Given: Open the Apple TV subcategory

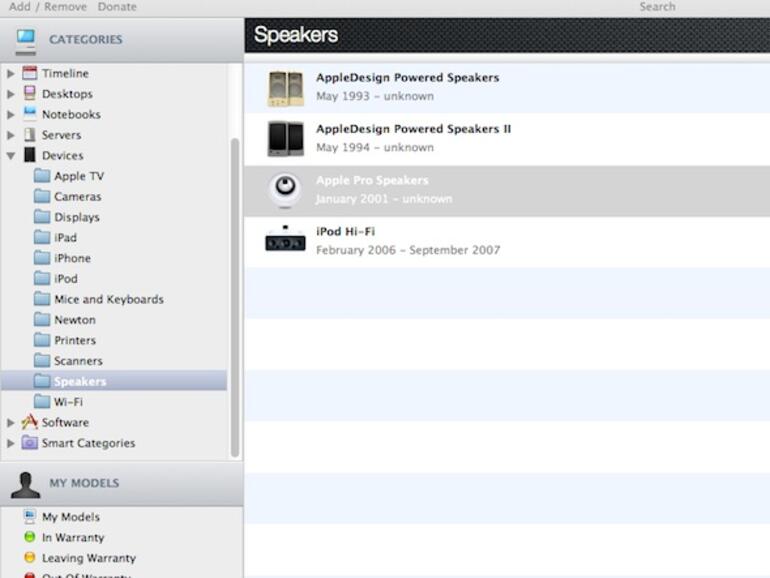Looking at the screenshot, I should point(79,176).
